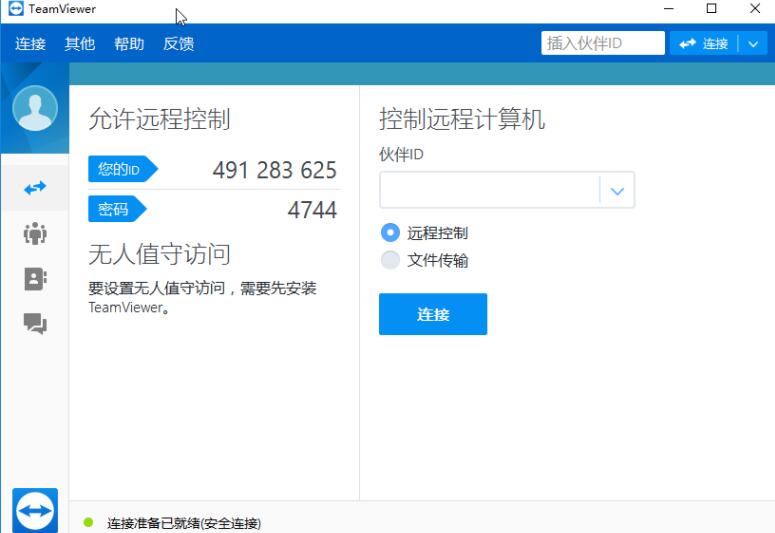Click the TeamViewer logo at bottom left

(35, 510)
